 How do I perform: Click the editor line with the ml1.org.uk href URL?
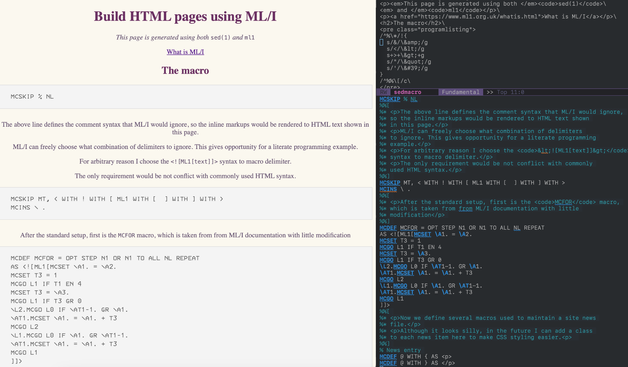click(x=498, y=17)
